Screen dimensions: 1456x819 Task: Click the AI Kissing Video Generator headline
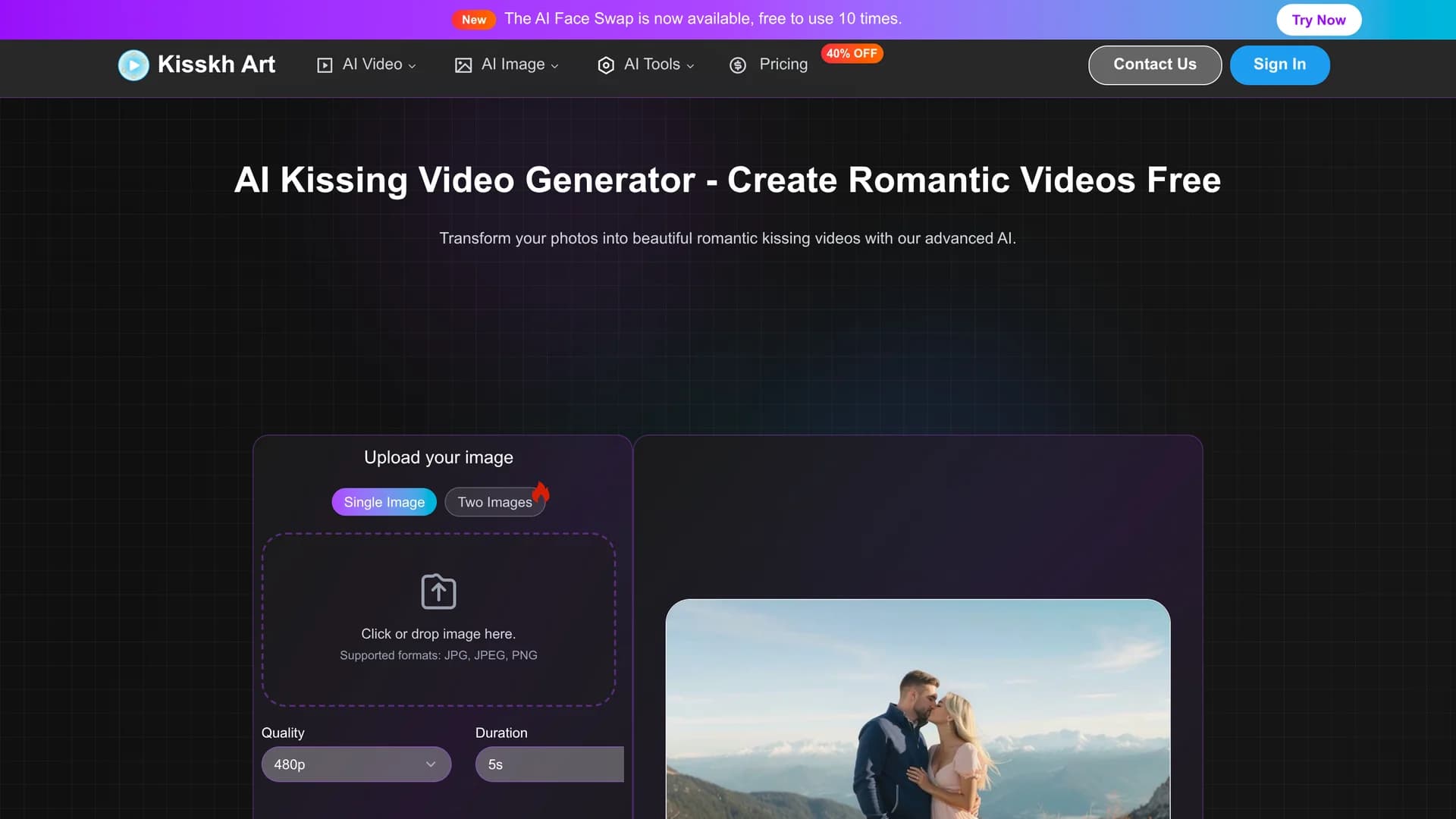tap(727, 180)
